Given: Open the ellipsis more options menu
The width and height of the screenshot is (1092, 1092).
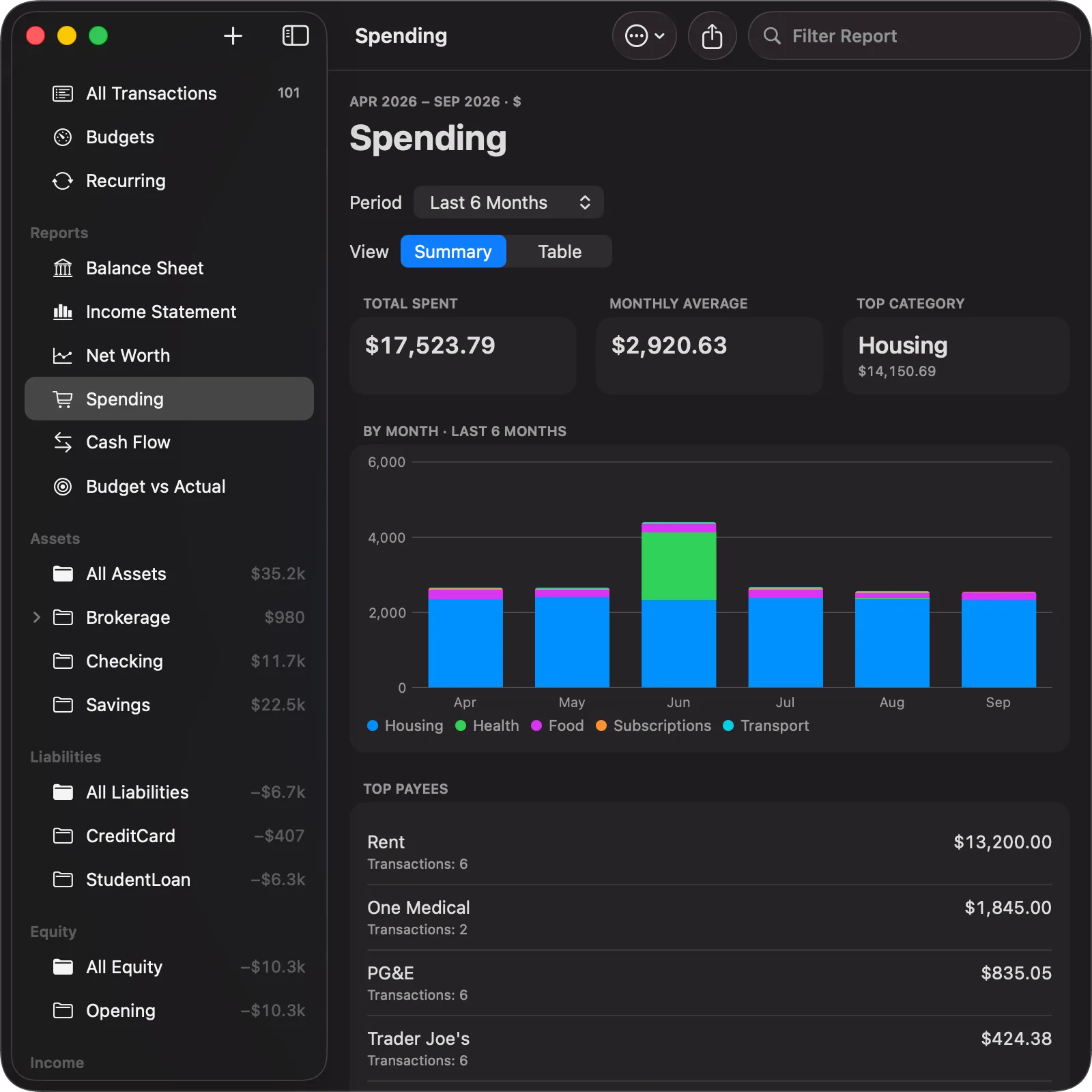Looking at the screenshot, I should point(644,35).
